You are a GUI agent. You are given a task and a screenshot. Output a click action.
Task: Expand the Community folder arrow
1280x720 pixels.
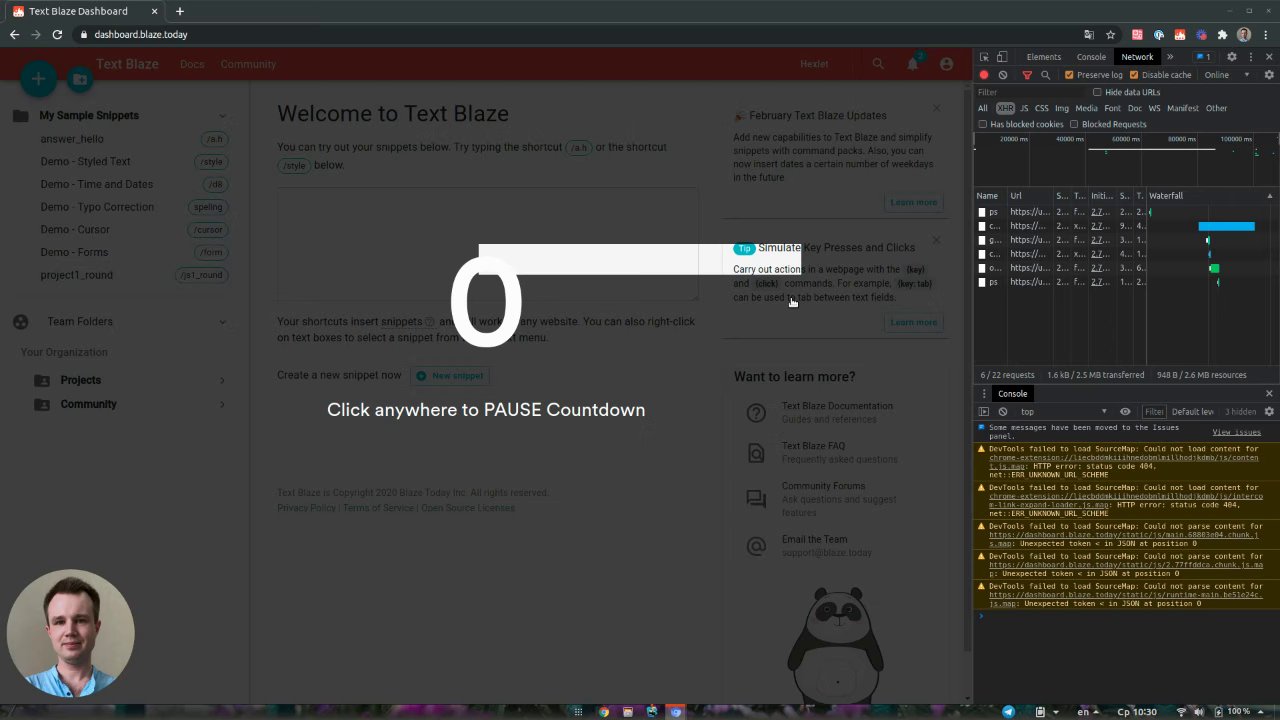222,404
